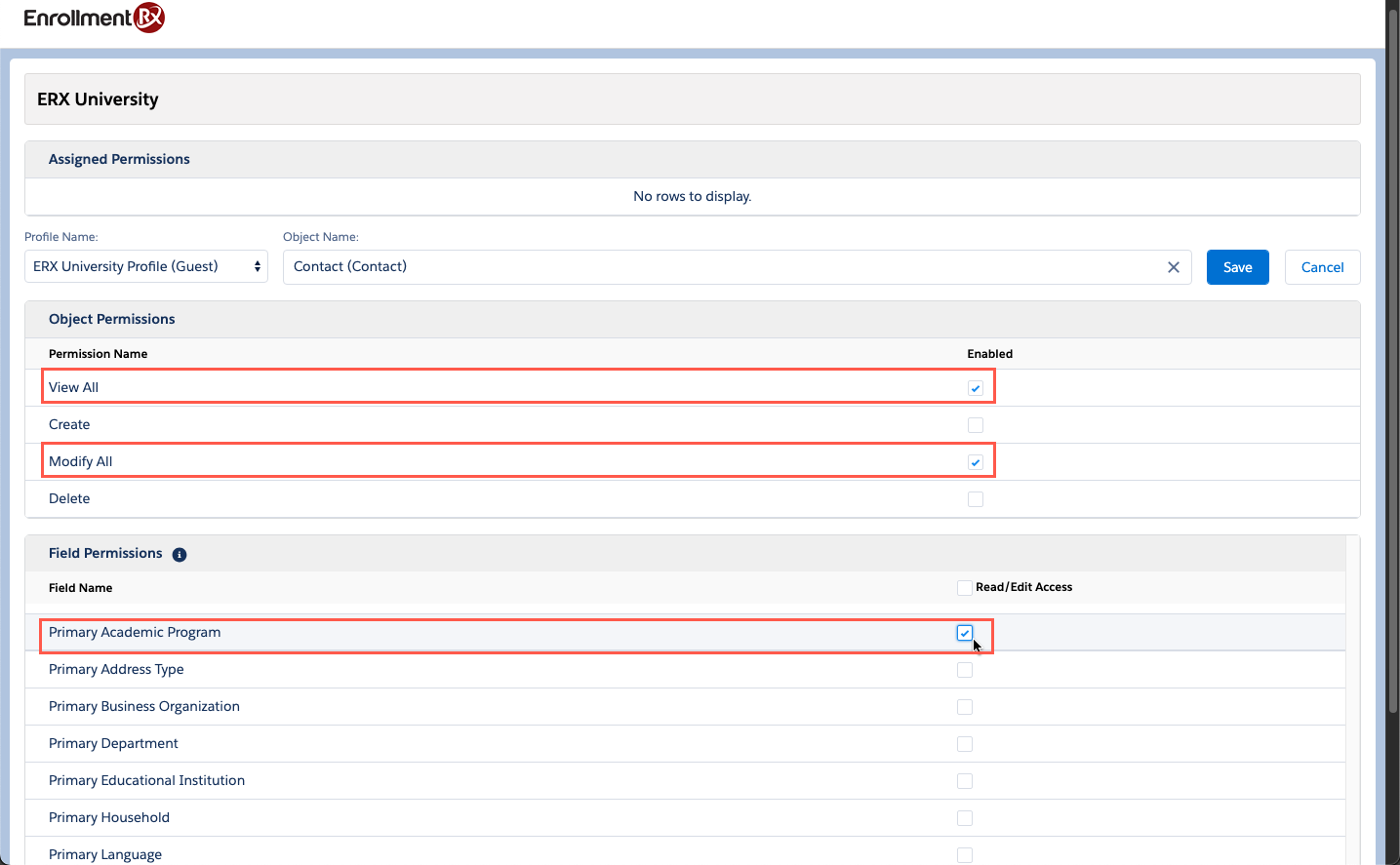This screenshot has width=1400, height=865.
Task: Check Primary Department access
Action: 965,744
